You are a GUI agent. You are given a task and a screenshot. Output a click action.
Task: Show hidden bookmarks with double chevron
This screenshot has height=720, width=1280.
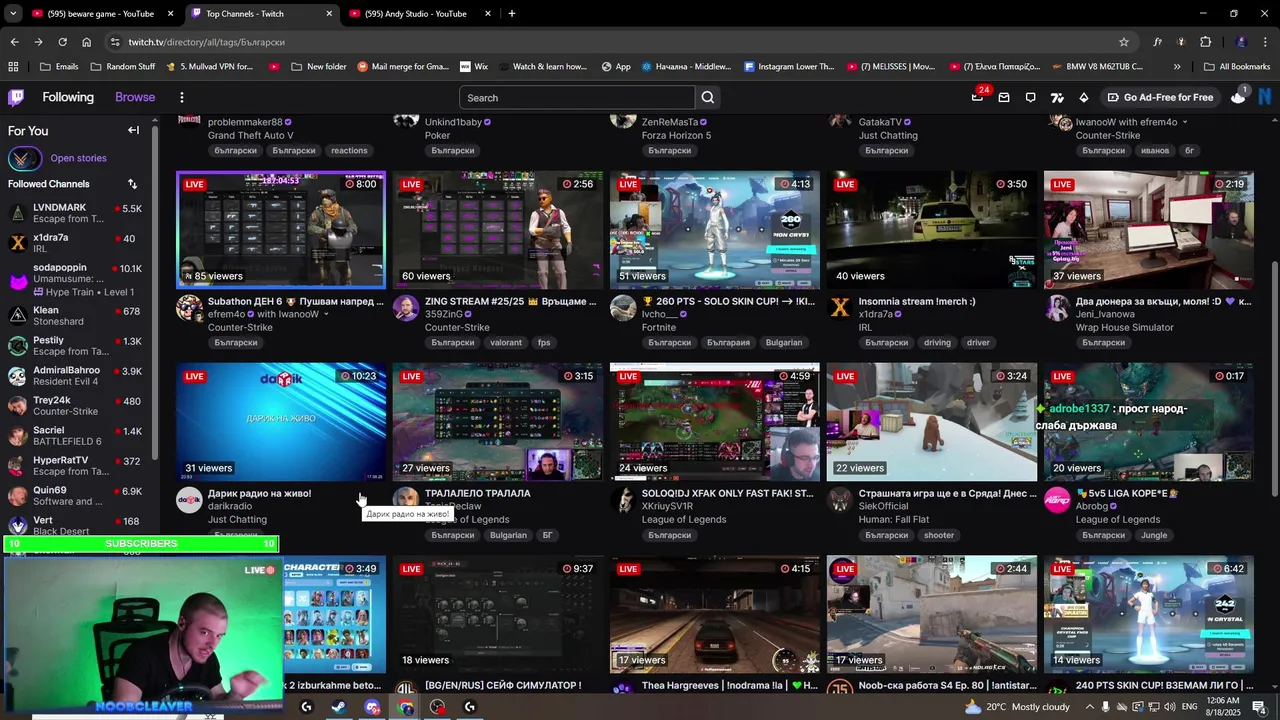1177,67
